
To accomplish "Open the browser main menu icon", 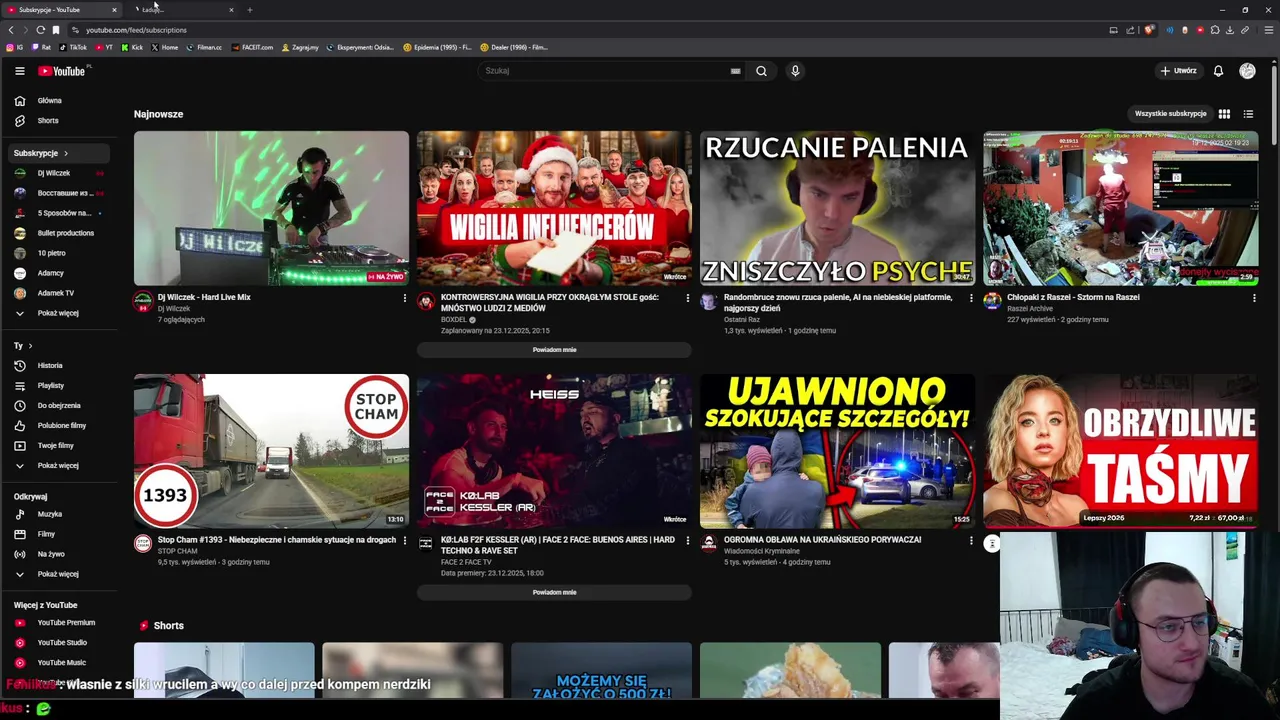I will [1269, 30].
